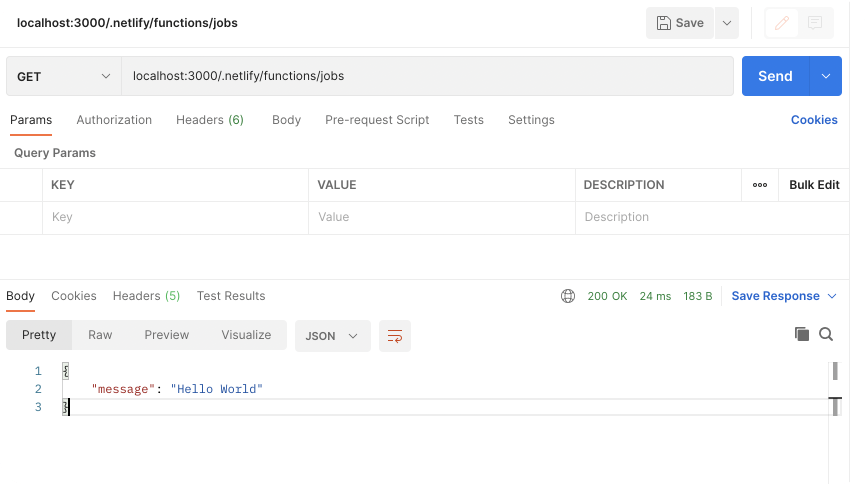Click the search response icon

point(826,334)
